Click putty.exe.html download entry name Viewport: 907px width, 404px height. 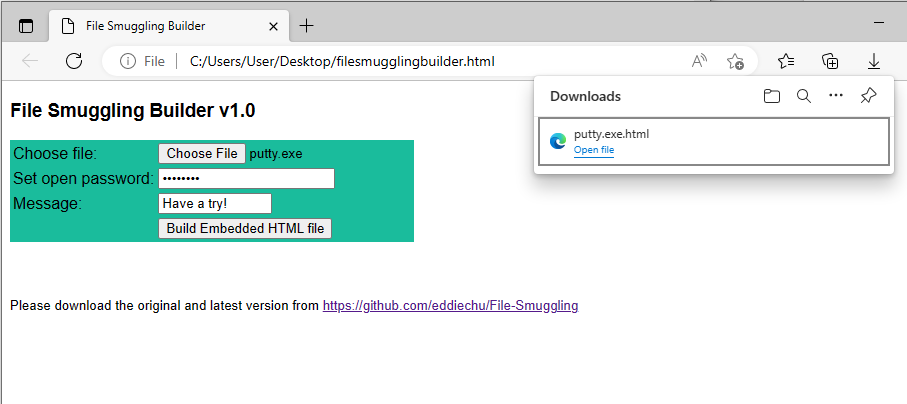pyautogui.click(x=611, y=134)
